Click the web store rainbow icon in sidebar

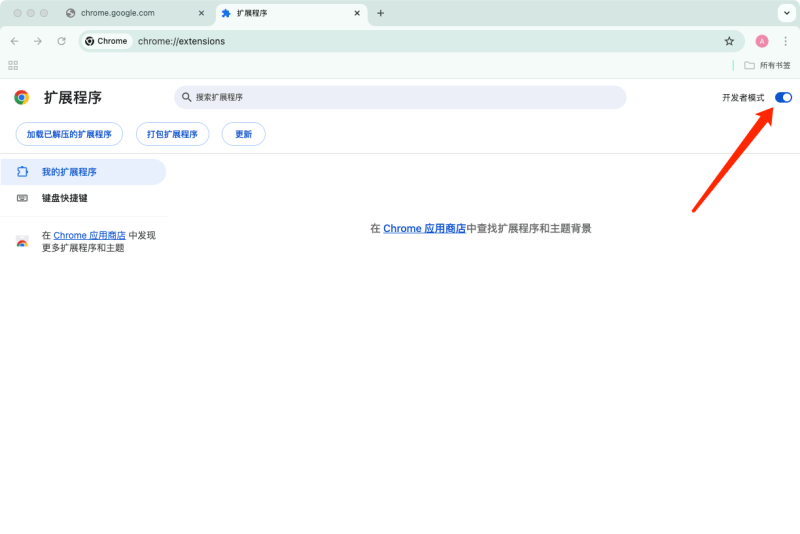pos(22,242)
